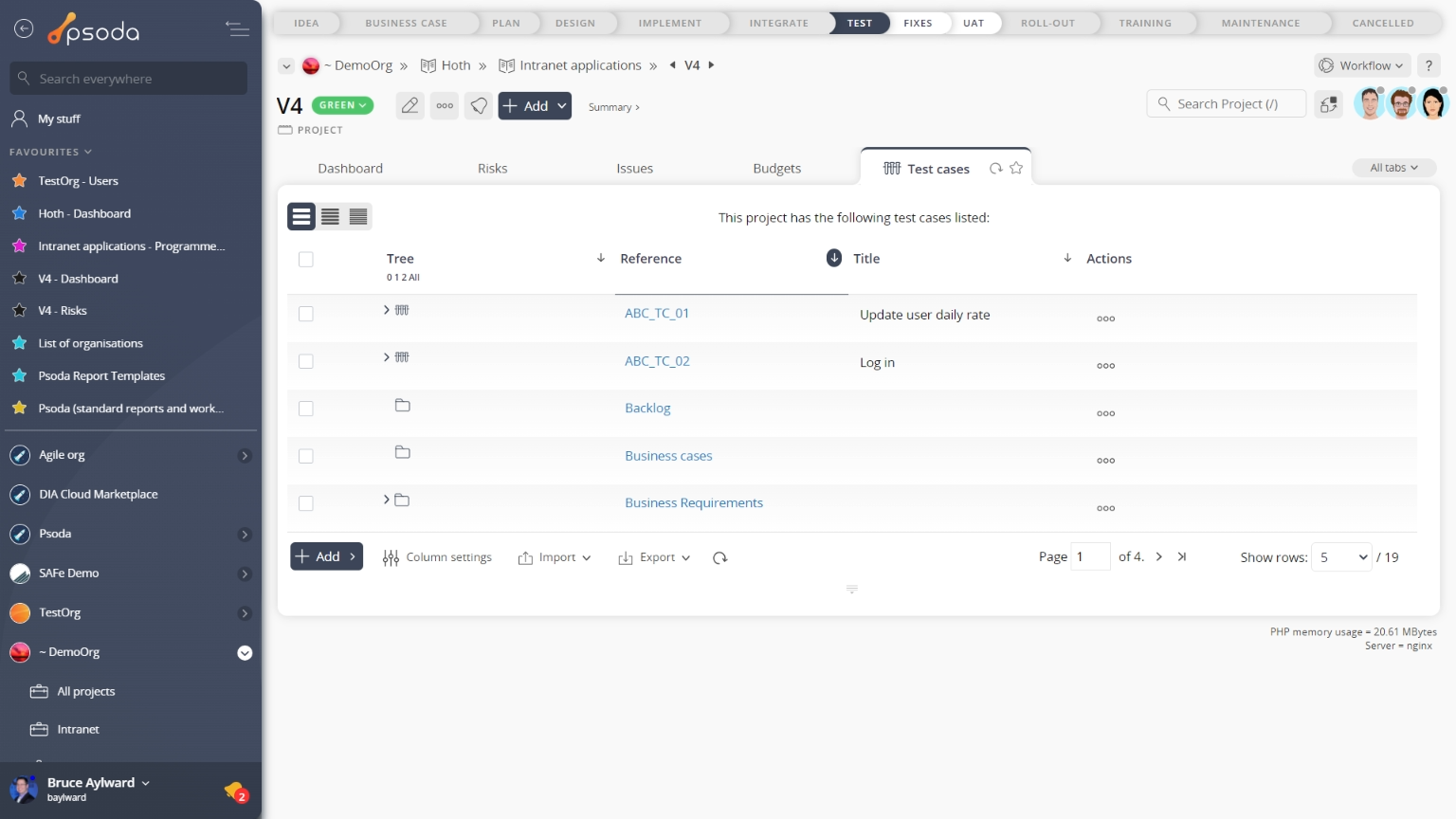Collapse the sidebar with the menu toggle icon

(238, 29)
